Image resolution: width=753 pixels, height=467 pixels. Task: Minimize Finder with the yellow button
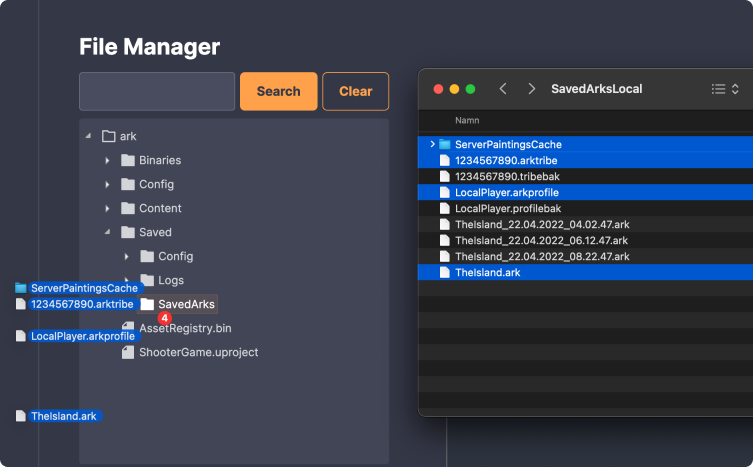click(454, 89)
